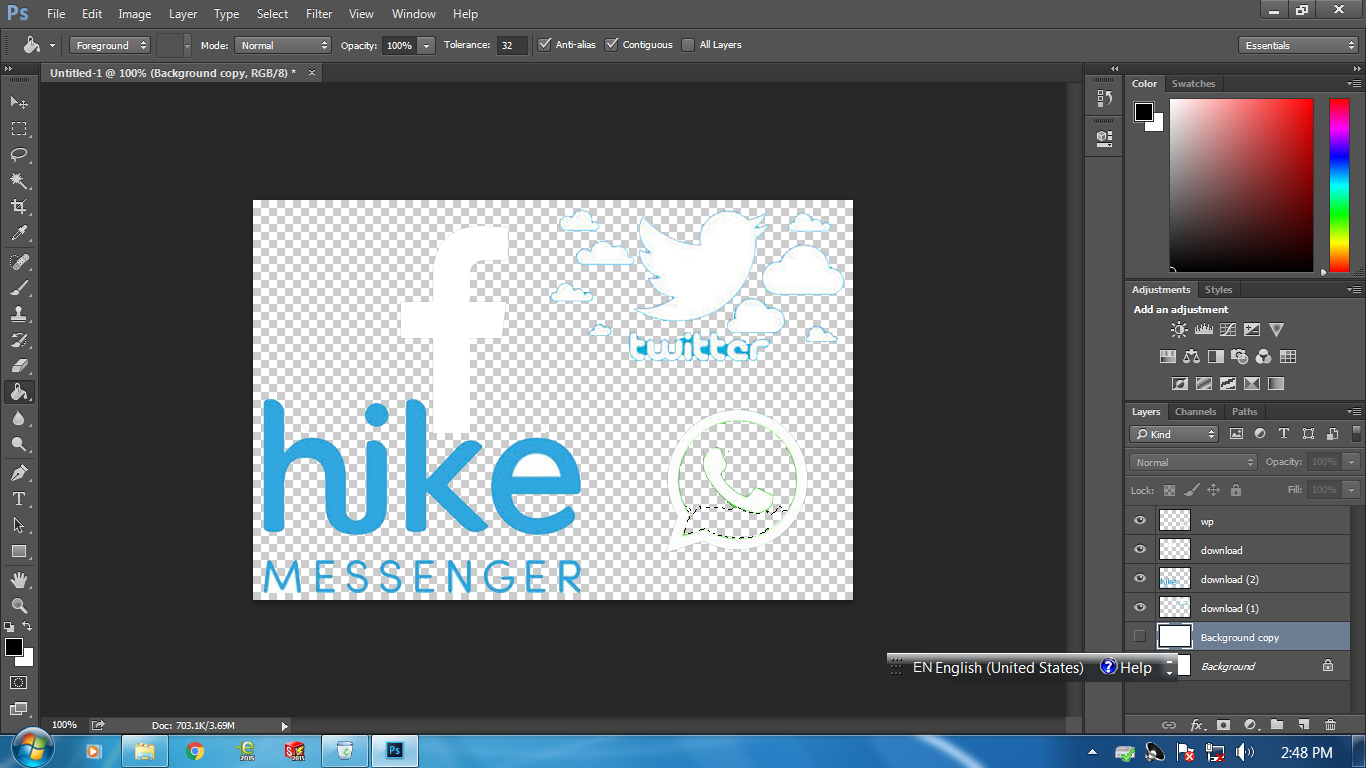
Task: Open the layer blend mode dropdown
Action: click(1193, 462)
